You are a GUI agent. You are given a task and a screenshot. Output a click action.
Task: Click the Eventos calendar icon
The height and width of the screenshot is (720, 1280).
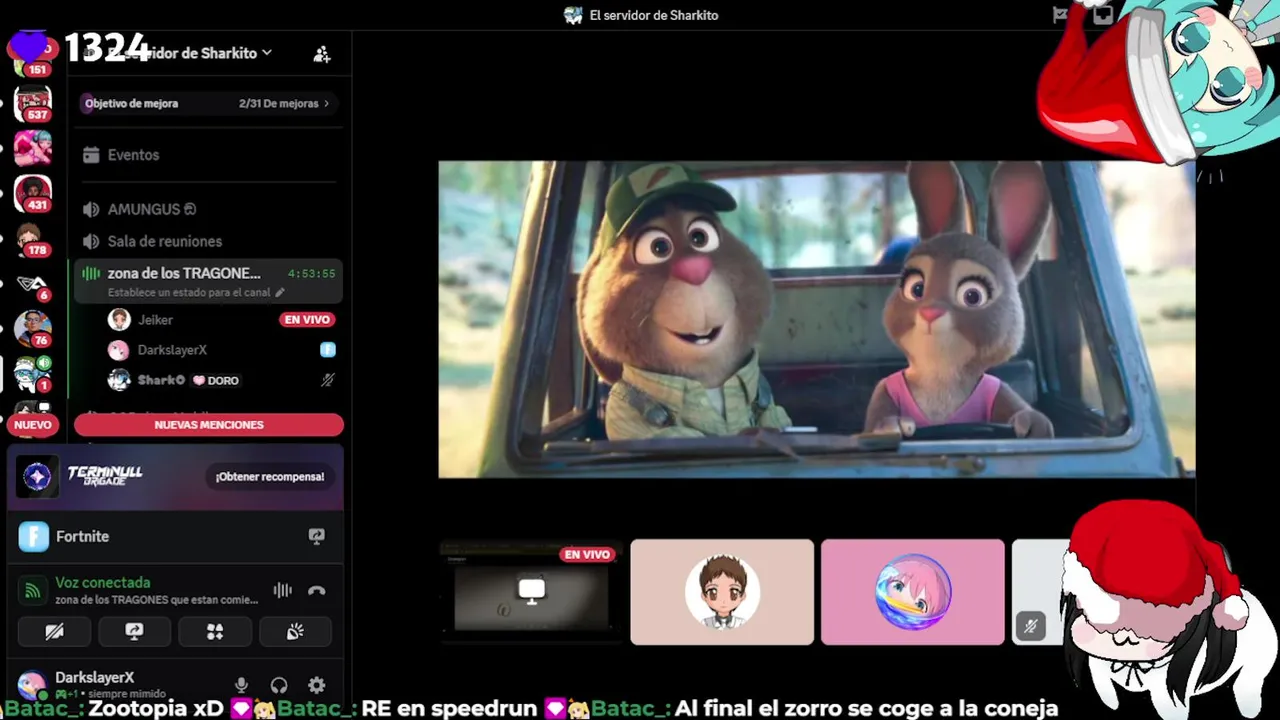(91, 155)
